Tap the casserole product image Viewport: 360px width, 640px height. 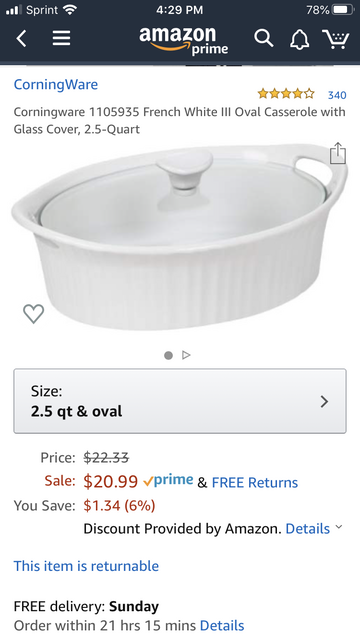(x=180, y=237)
